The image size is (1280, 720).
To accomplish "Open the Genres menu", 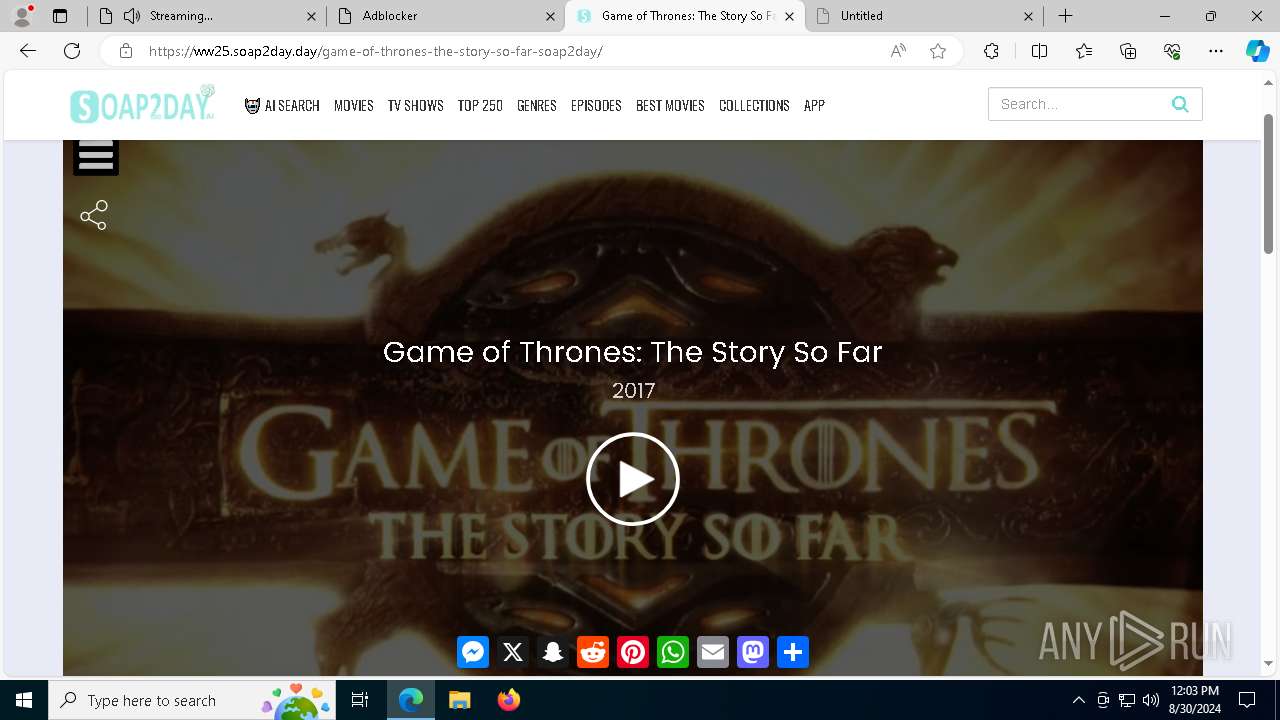I will pyautogui.click(x=537, y=105).
